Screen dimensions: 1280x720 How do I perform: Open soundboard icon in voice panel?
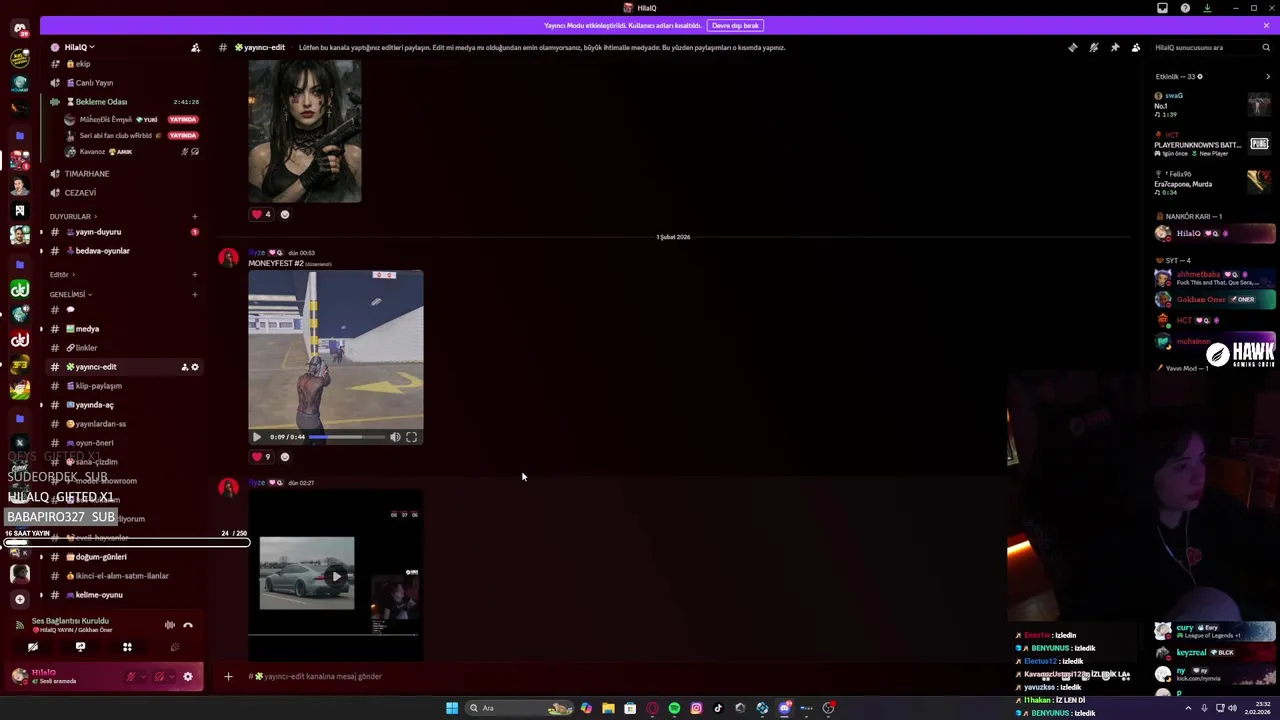pos(174,647)
